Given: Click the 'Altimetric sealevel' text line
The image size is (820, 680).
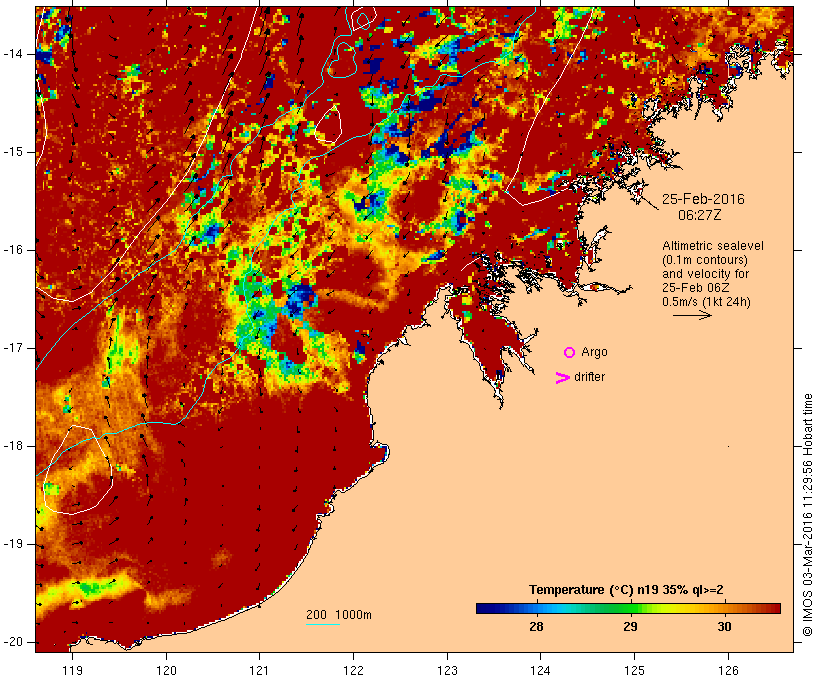Looking at the screenshot, I should [x=713, y=246].
